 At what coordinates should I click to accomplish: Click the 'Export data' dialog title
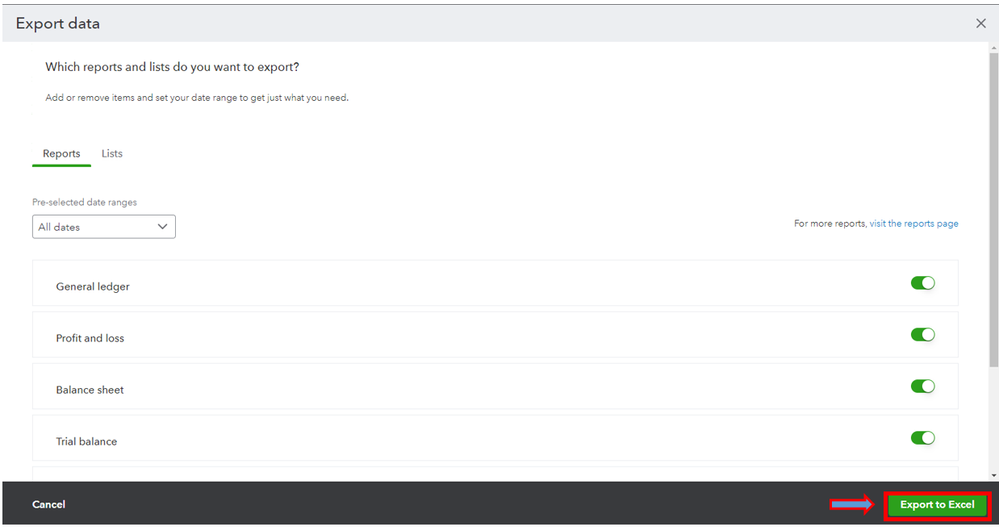[x=58, y=24]
